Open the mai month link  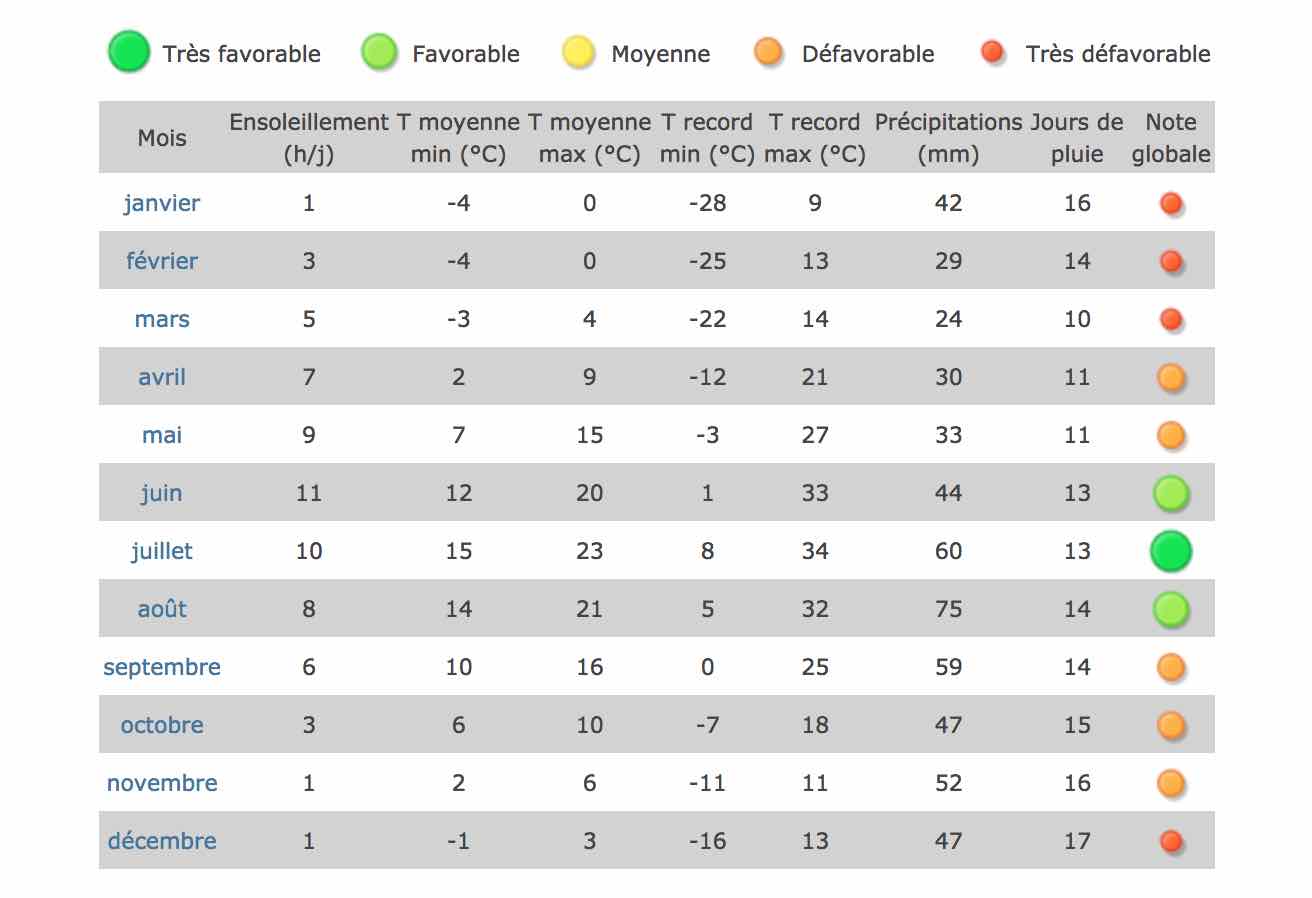(x=162, y=435)
